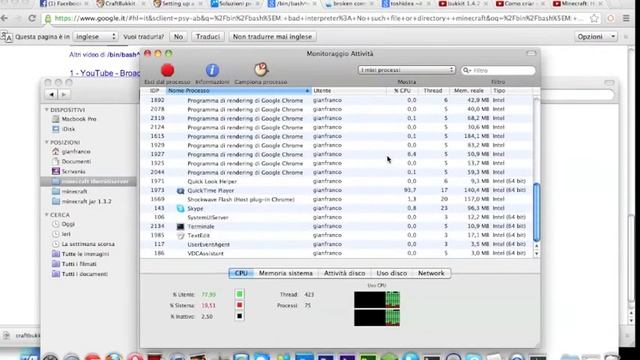640x360 pixels.
Task: Click the Campiona processo icon
Action: [x=261, y=70]
